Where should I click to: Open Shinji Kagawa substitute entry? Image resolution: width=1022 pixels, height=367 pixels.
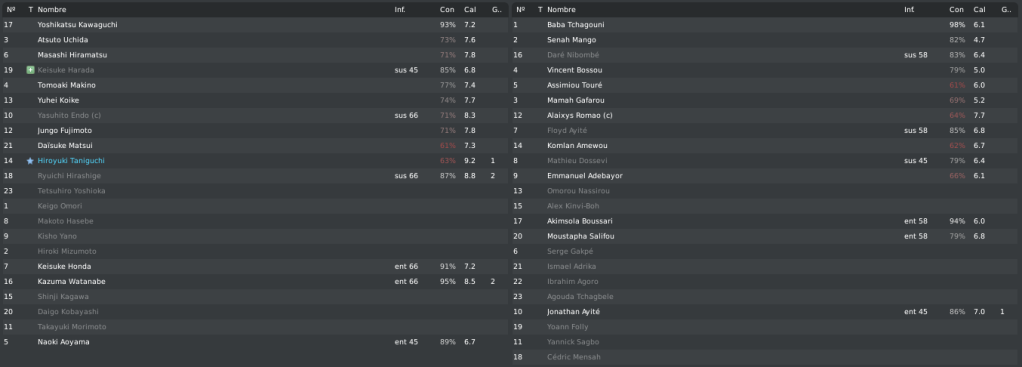point(63,297)
